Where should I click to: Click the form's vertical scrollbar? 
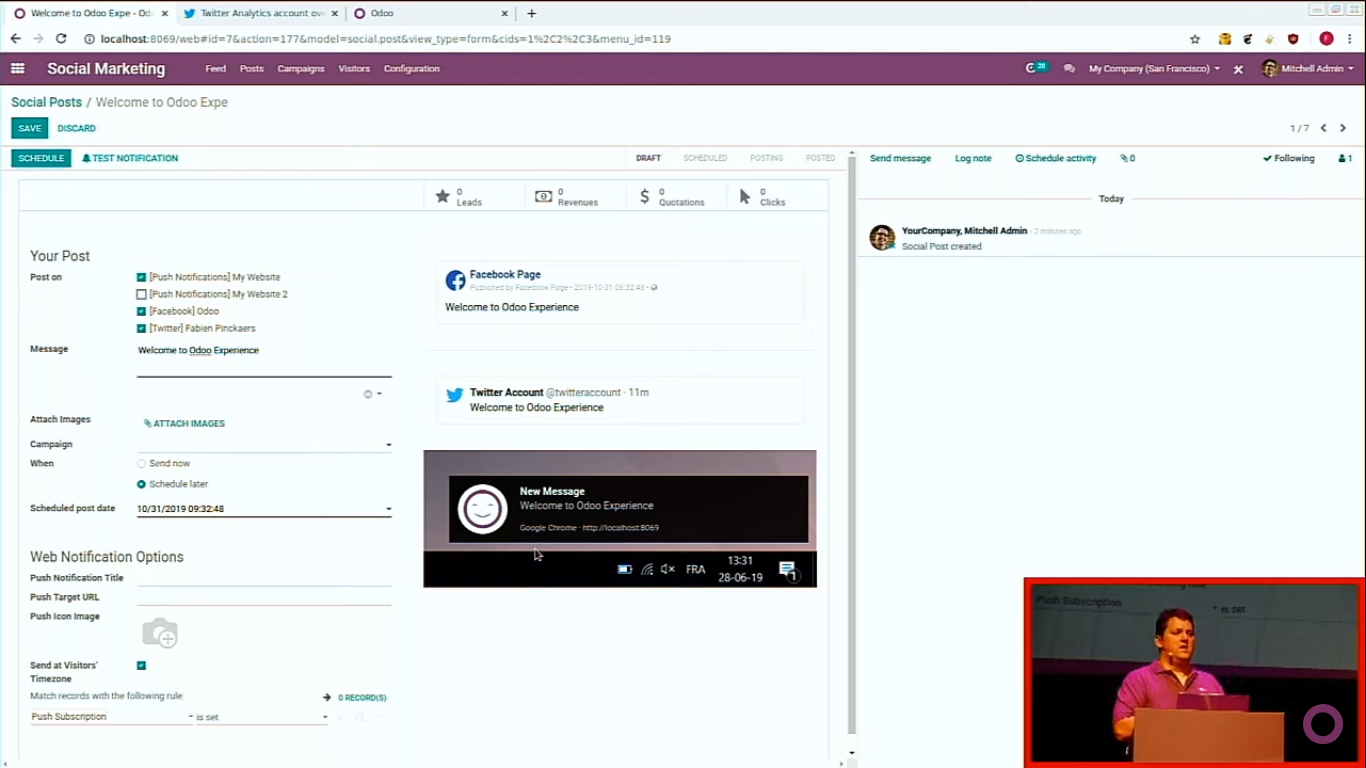tap(852, 445)
